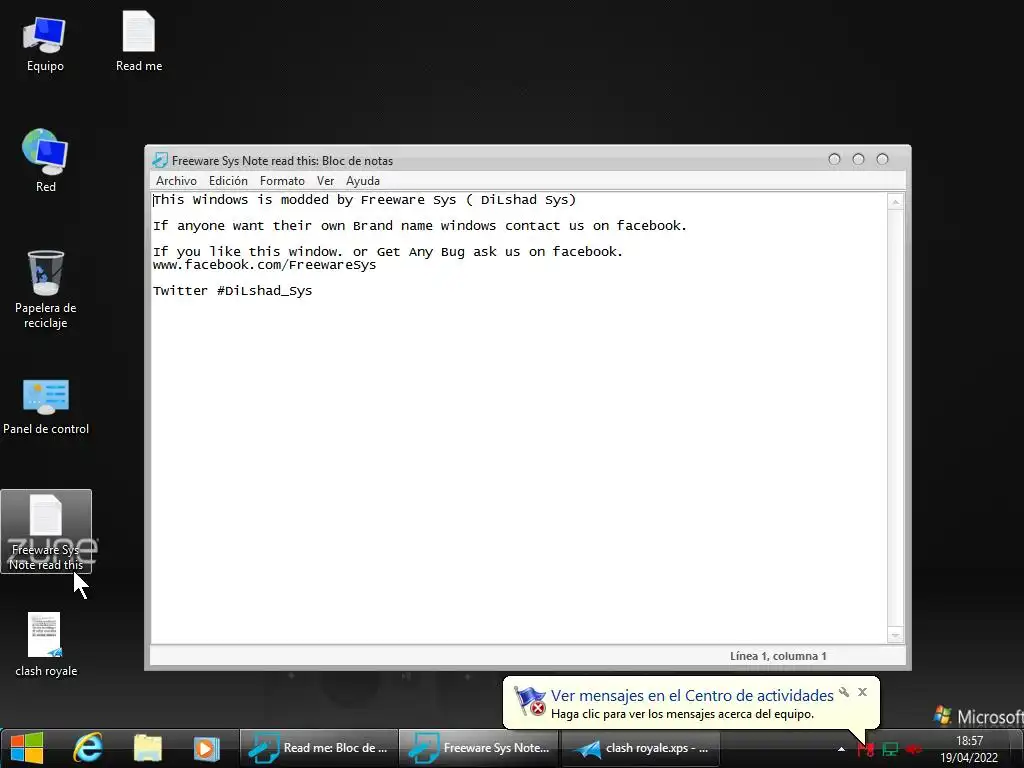Image resolution: width=1024 pixels, height=768 pixels.
Task: Open the taskbar clock showing 18:57
Action: tap(969, 749)
